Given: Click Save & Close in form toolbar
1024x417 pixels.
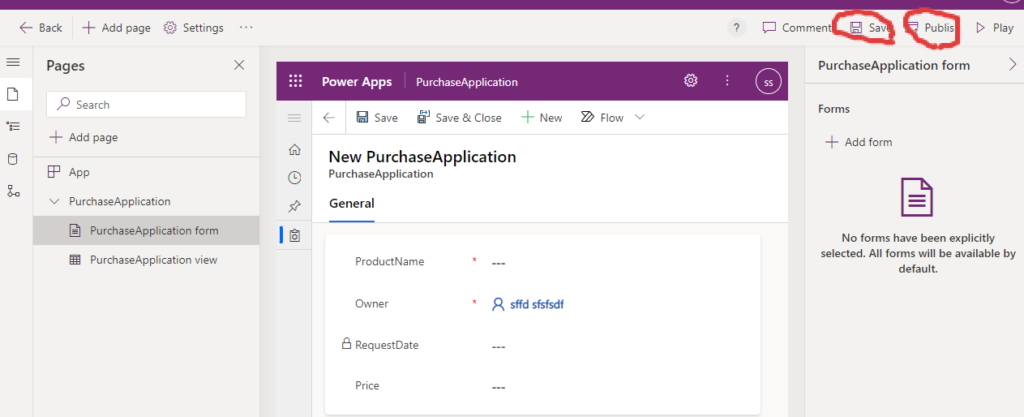Looking at the screenshot, I should [x=458, y=117].
